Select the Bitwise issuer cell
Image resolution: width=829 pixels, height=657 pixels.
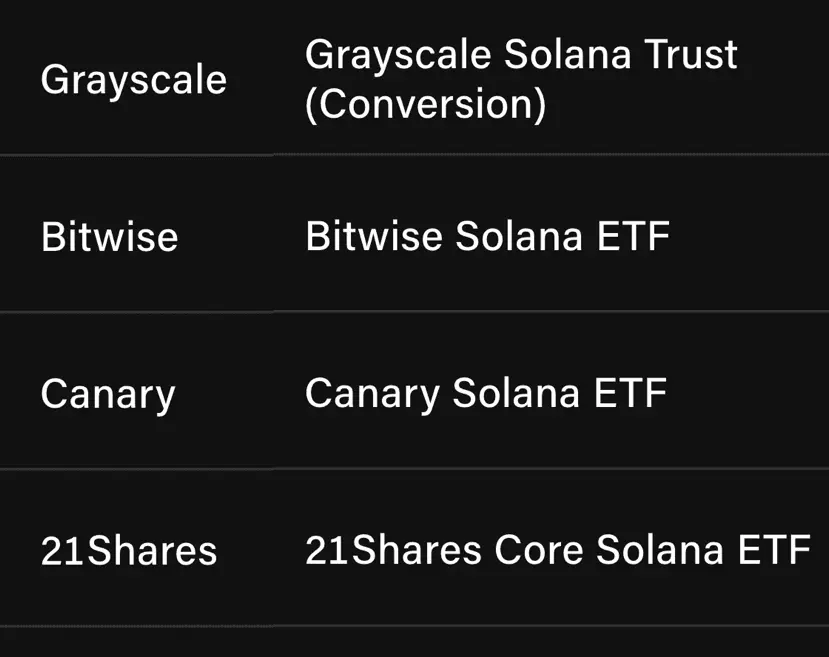point(109,236)
